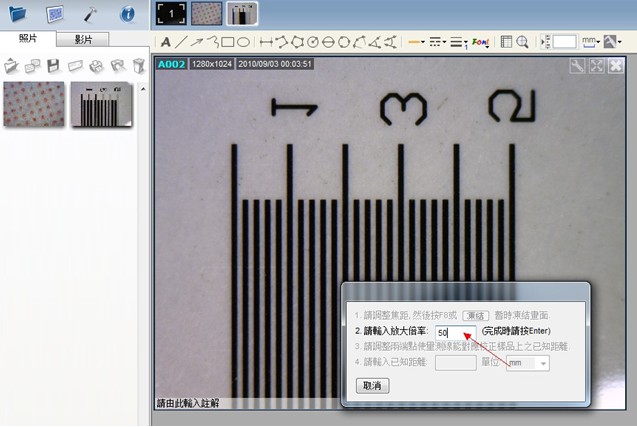Switch to the 影片 tab

[x=84, y=39]
